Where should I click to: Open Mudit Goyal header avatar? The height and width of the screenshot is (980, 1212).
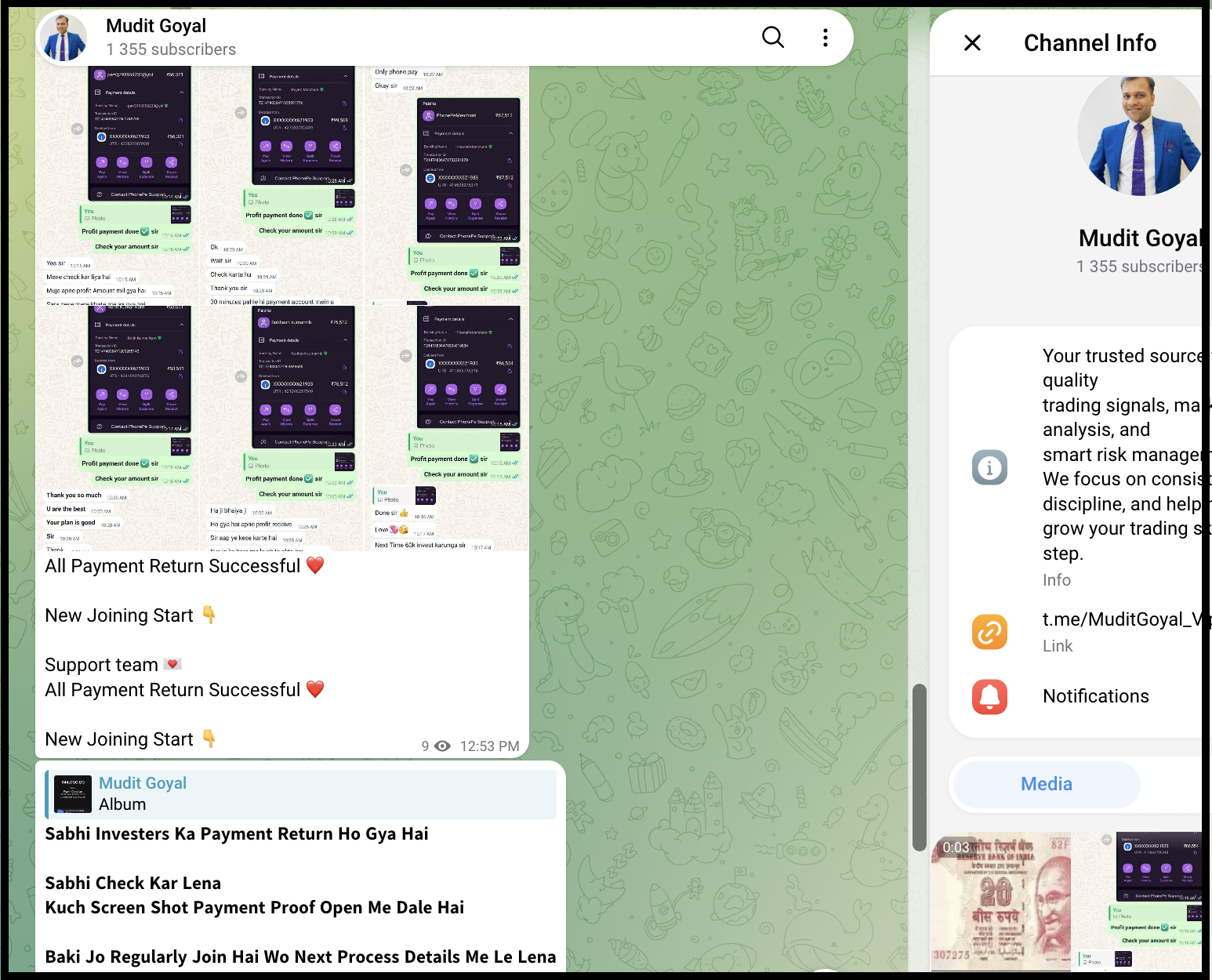(64, 38)
